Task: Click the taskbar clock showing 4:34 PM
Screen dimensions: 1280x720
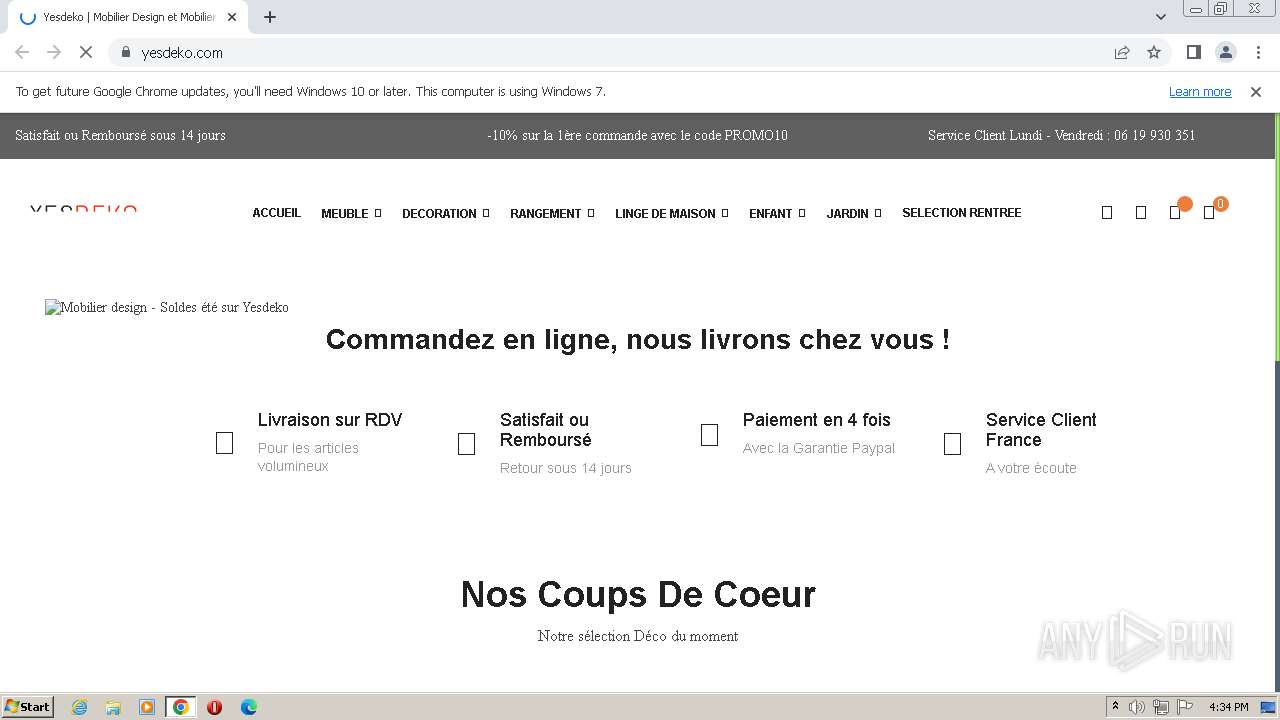Action: click(1229, 707)
